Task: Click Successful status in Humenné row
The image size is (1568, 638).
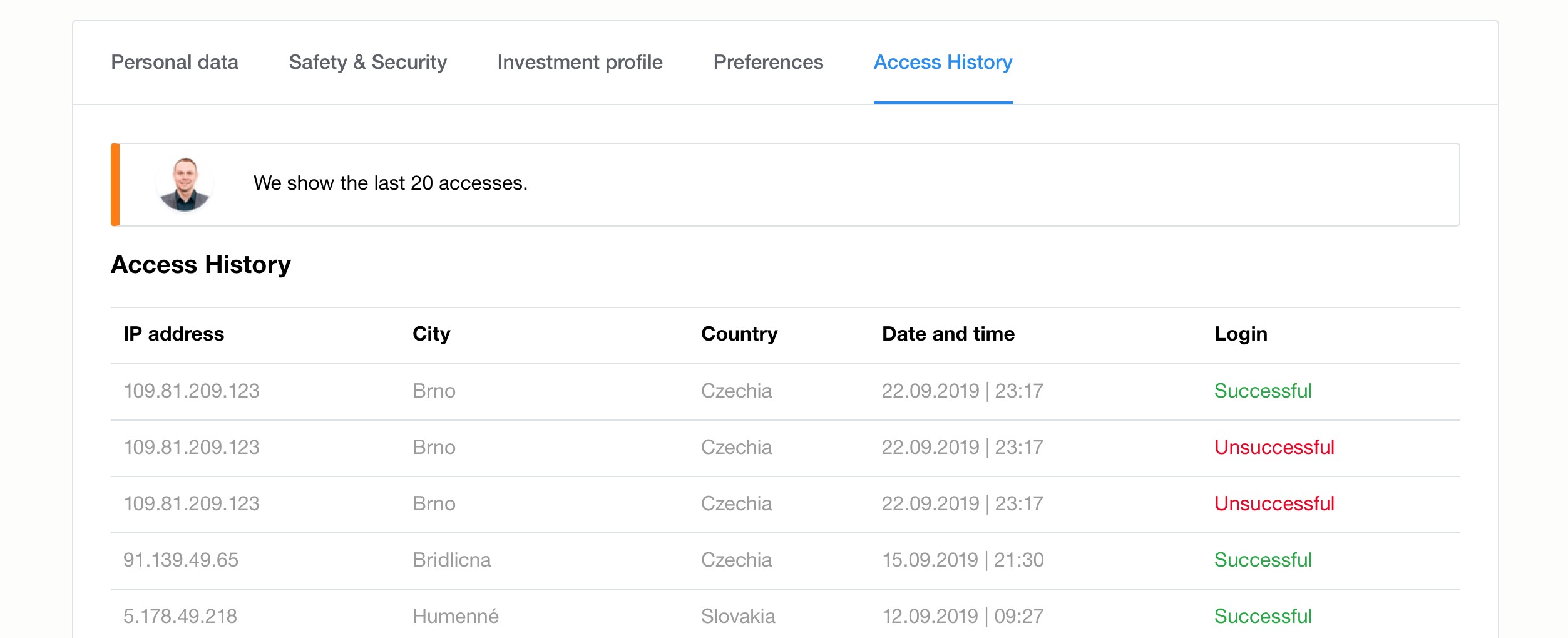Action: pyautogui.click(x=1263, y=617)
